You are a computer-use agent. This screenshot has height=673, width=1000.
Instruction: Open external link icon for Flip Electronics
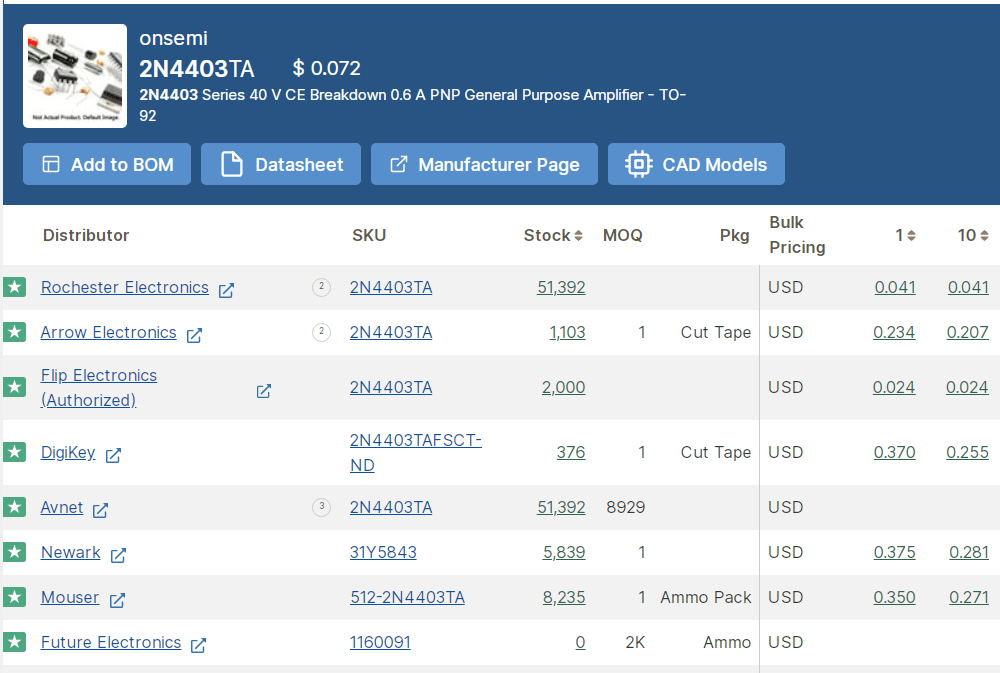(264, 391)
